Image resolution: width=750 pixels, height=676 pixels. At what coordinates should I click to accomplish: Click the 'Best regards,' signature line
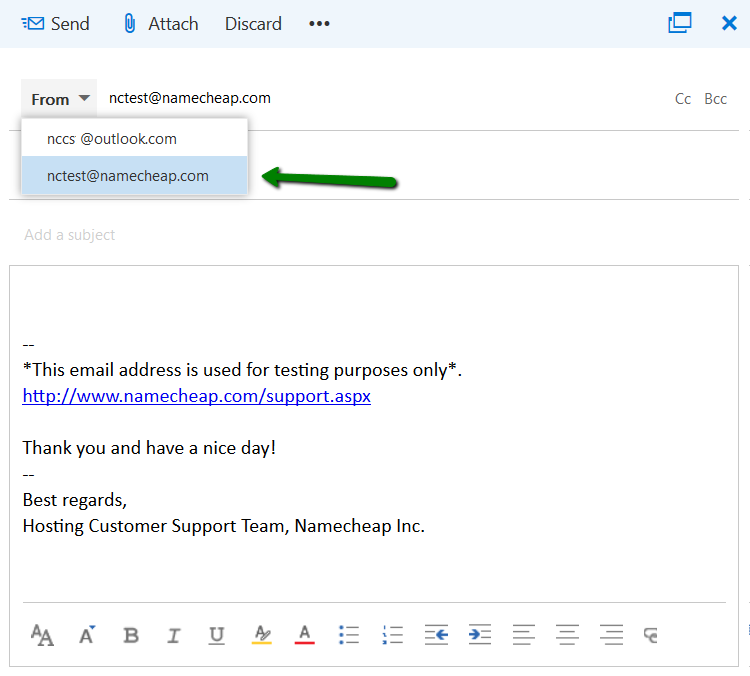pyautogui.click(x=75, y=500)
